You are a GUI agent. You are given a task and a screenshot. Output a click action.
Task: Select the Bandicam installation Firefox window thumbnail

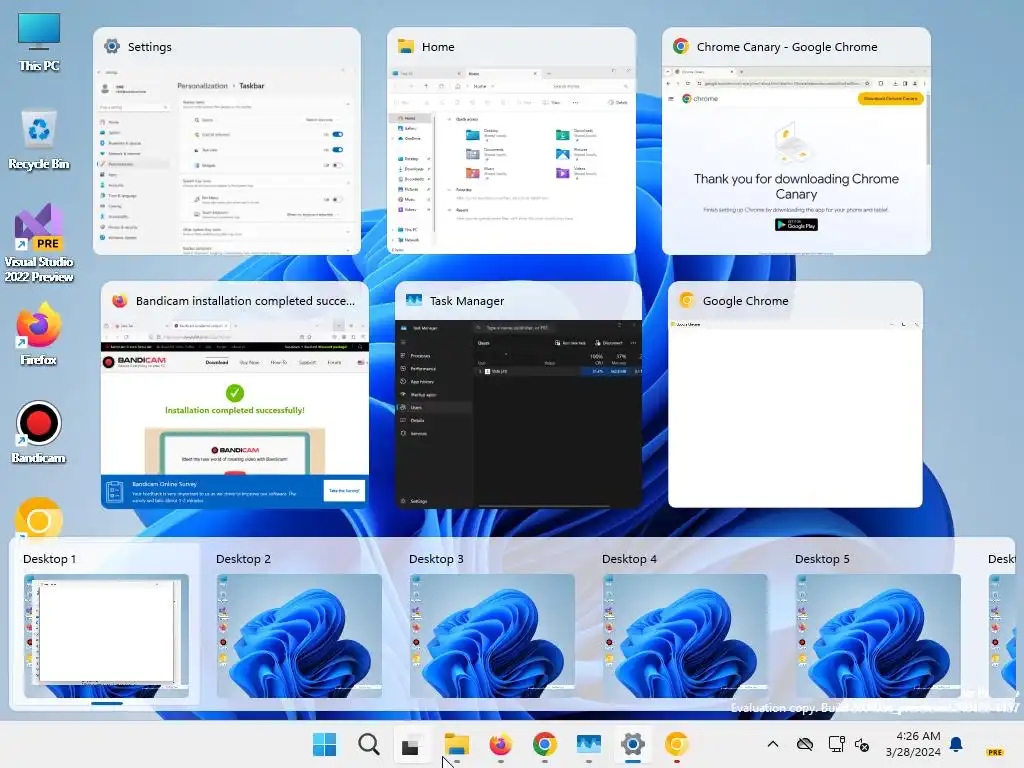(x=234, y=394)
